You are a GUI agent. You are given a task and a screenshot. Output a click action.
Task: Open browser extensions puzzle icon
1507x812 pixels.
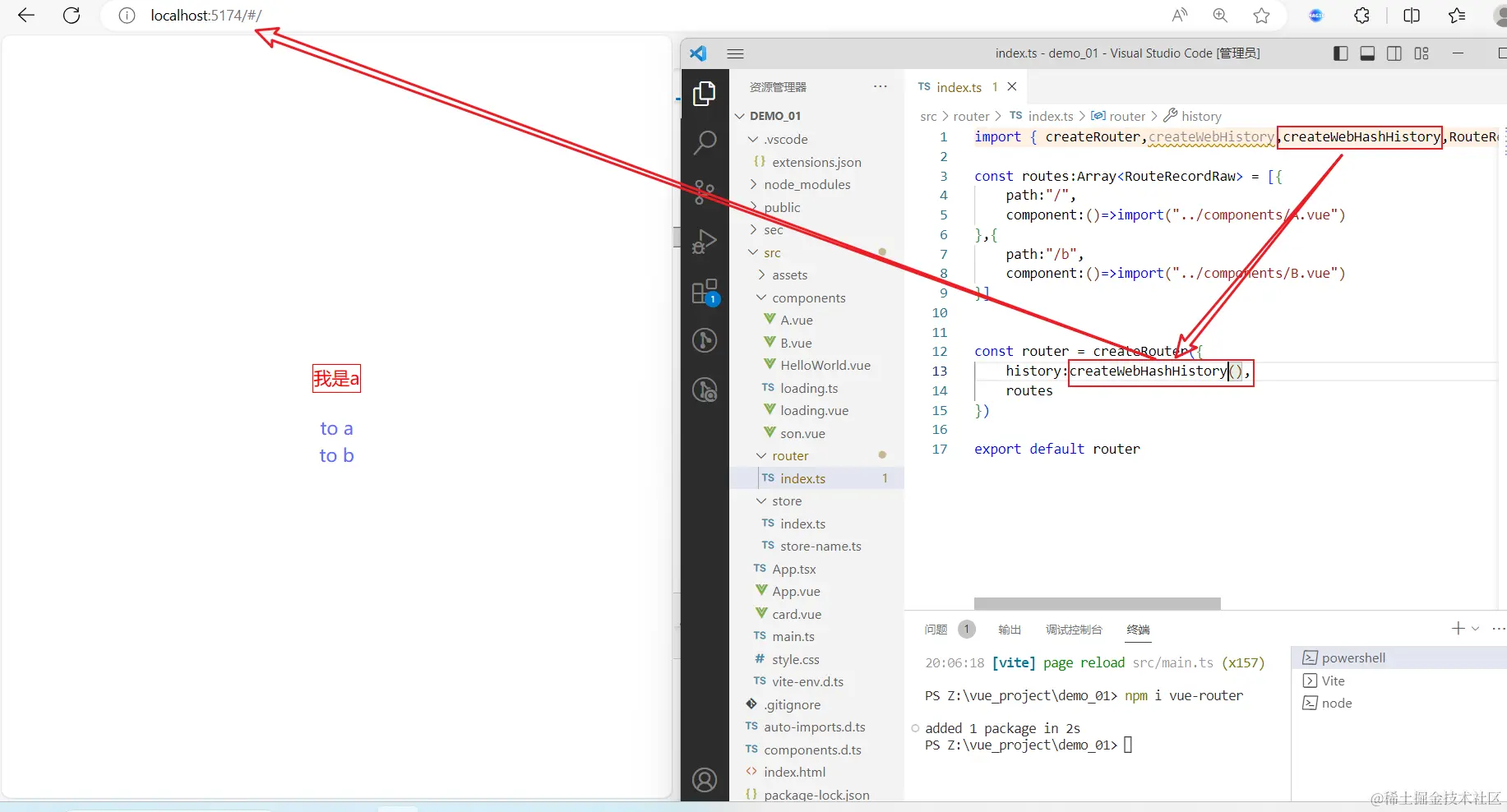click(x=1362, y=15)
